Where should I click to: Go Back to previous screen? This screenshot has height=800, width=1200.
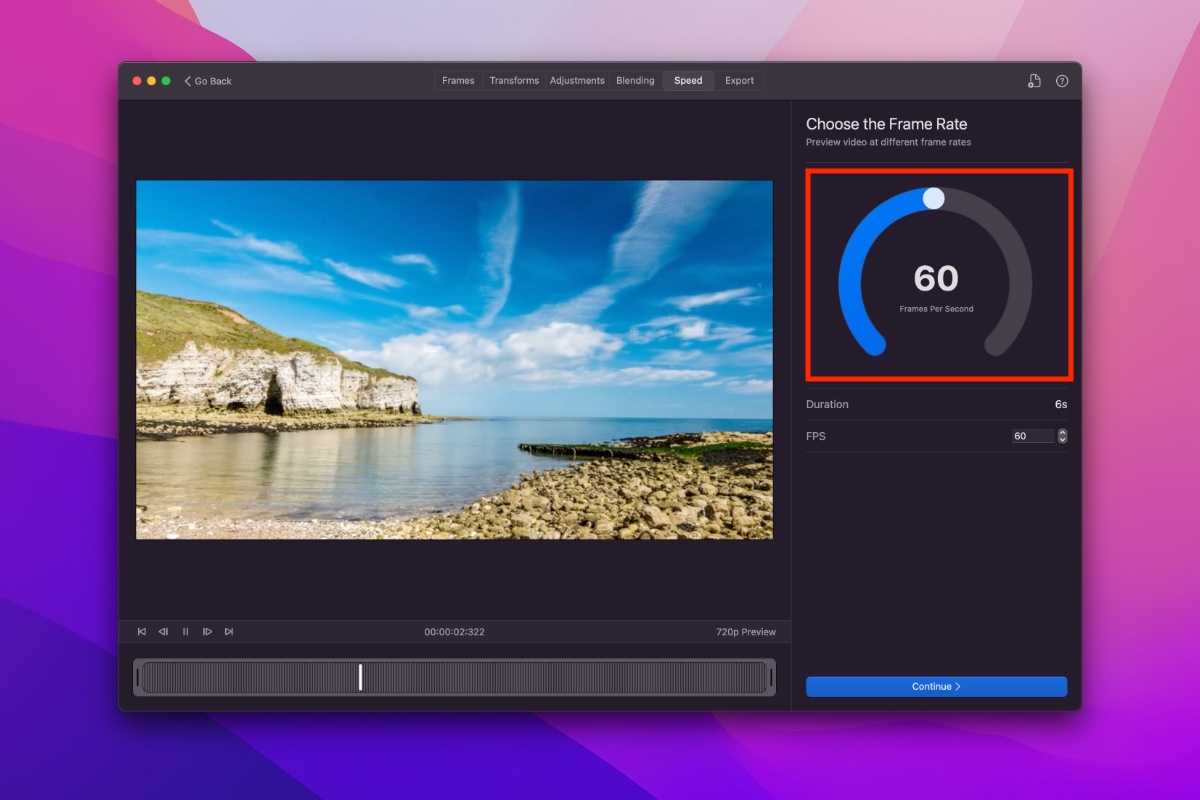[208, 81]
